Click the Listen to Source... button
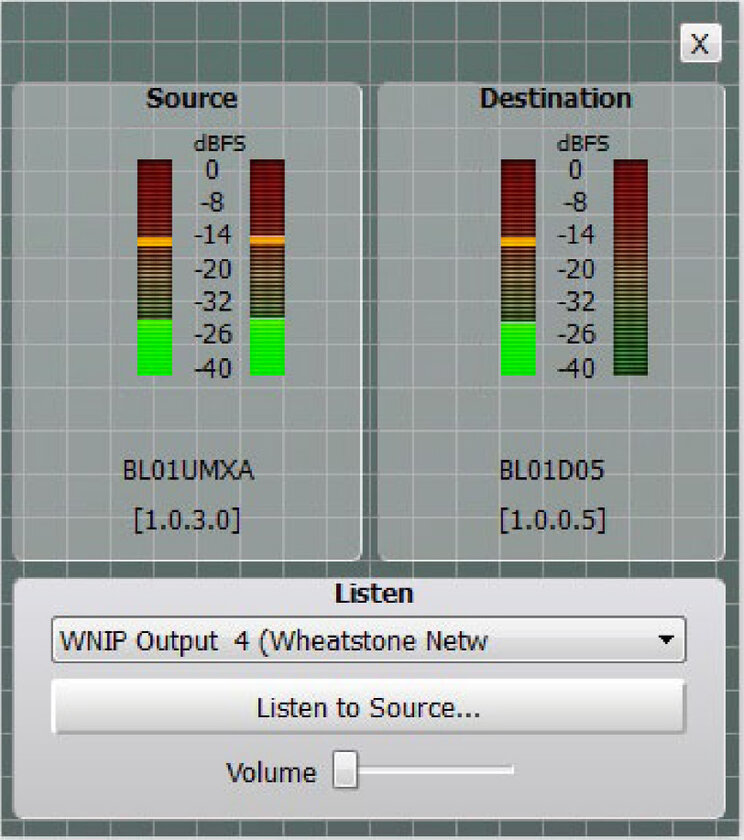 [x=369, y=707]
